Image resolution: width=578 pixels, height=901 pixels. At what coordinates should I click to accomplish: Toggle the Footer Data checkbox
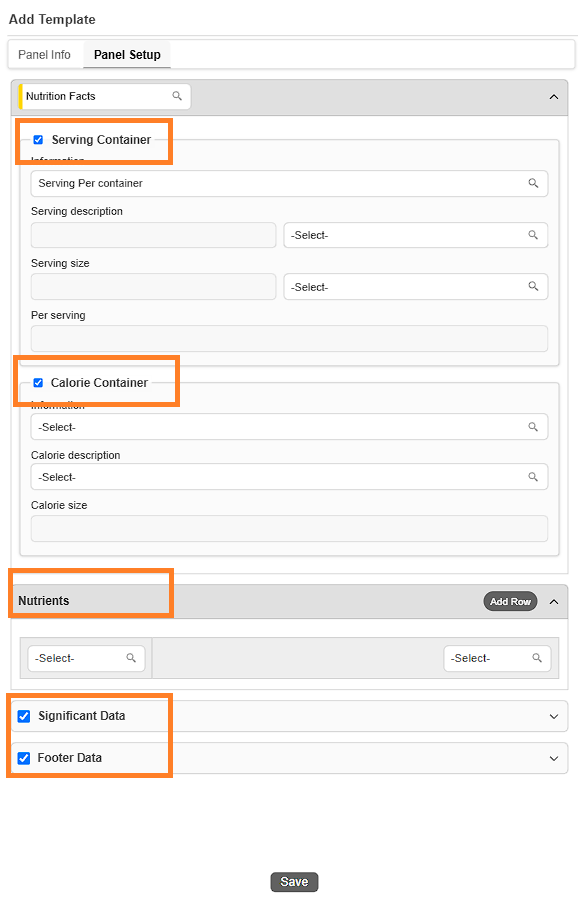coord(24,758)
